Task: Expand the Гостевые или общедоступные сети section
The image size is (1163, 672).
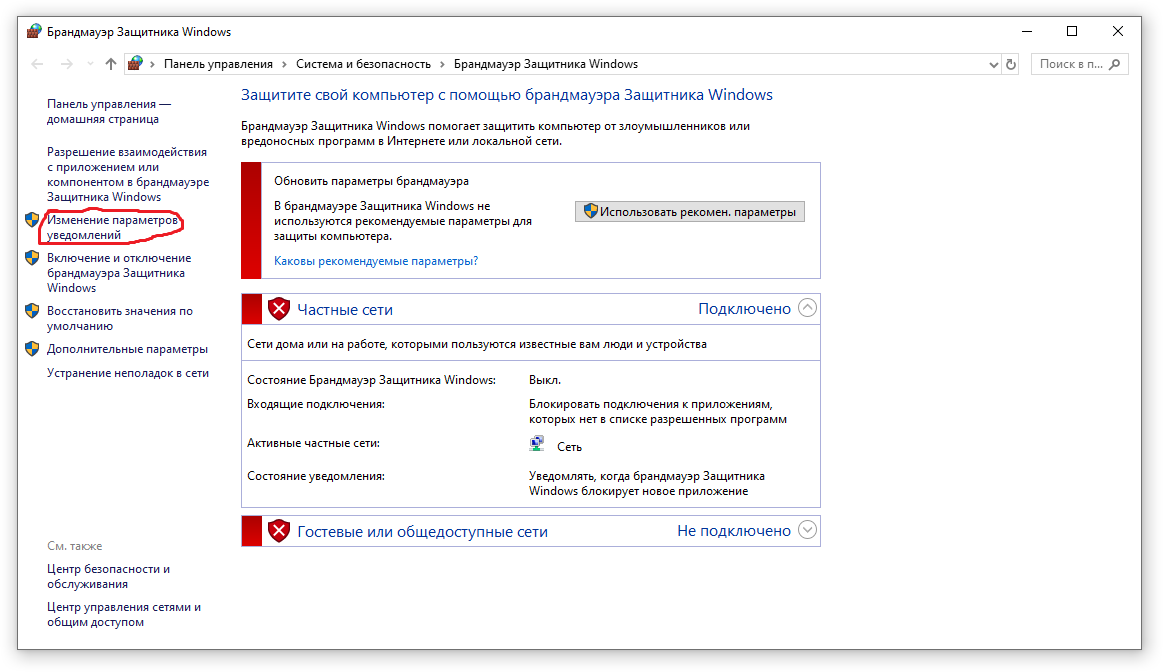Action: tap(808, 530)
